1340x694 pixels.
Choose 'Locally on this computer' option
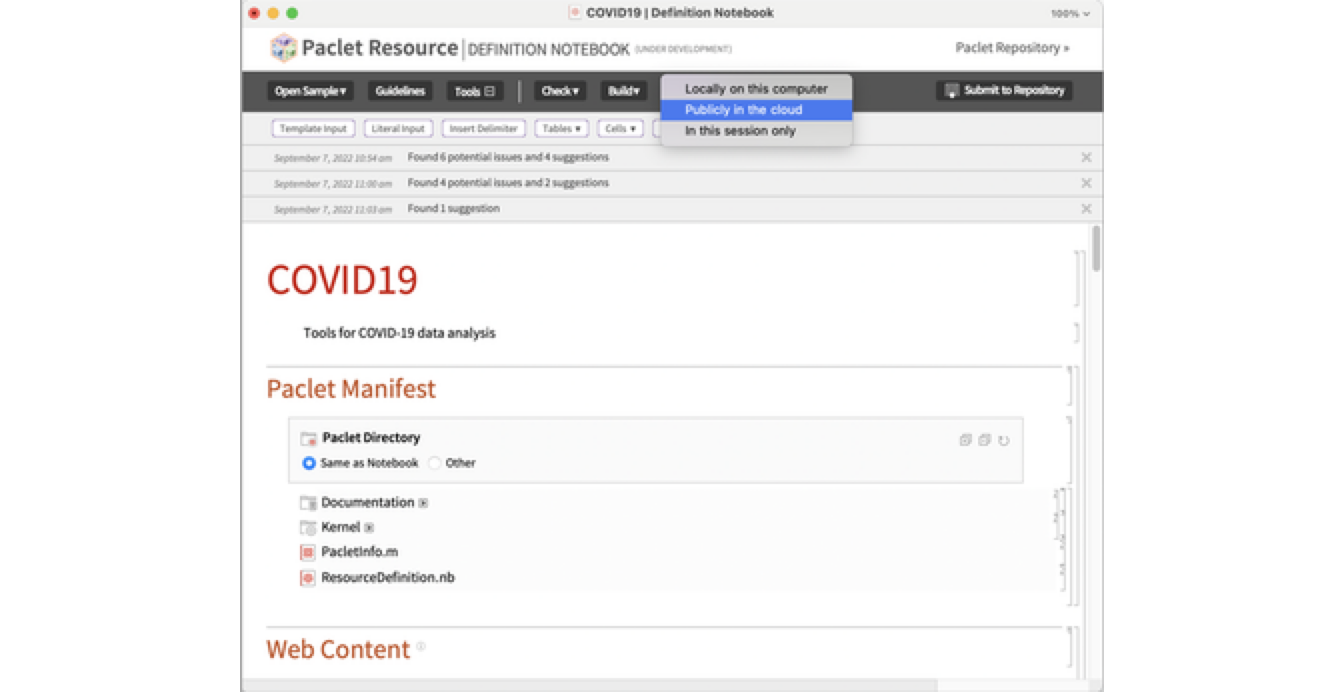tap(756, 89)
